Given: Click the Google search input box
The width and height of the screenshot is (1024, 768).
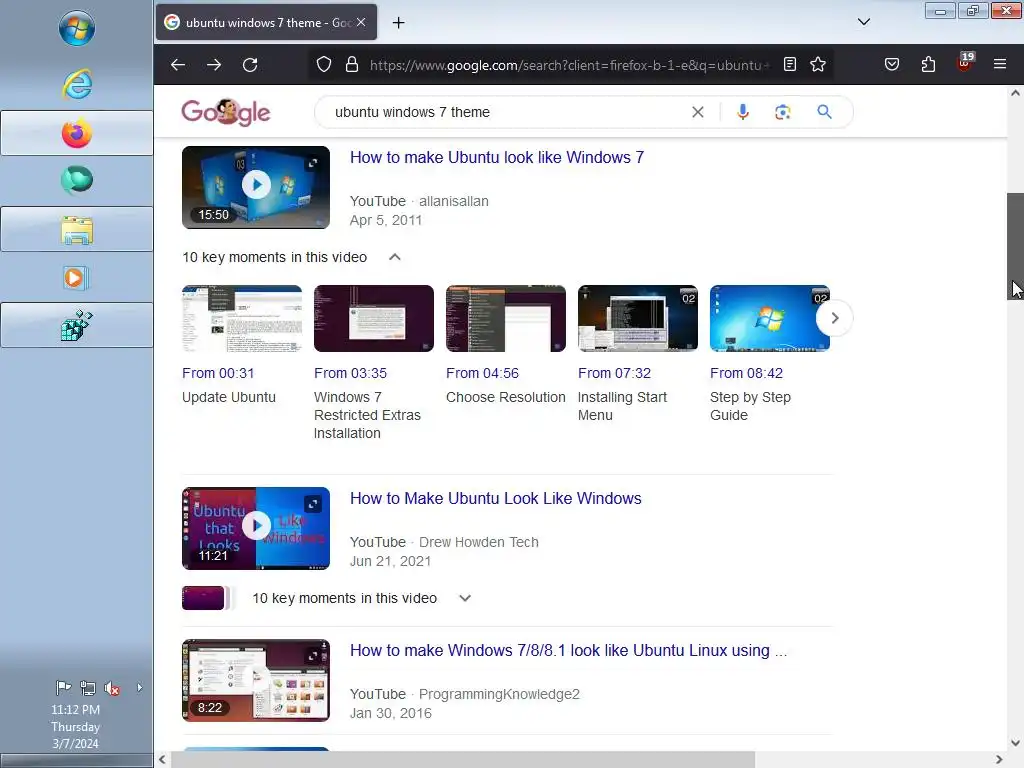Looking at the screenshot, I should [x=506, y=112].
